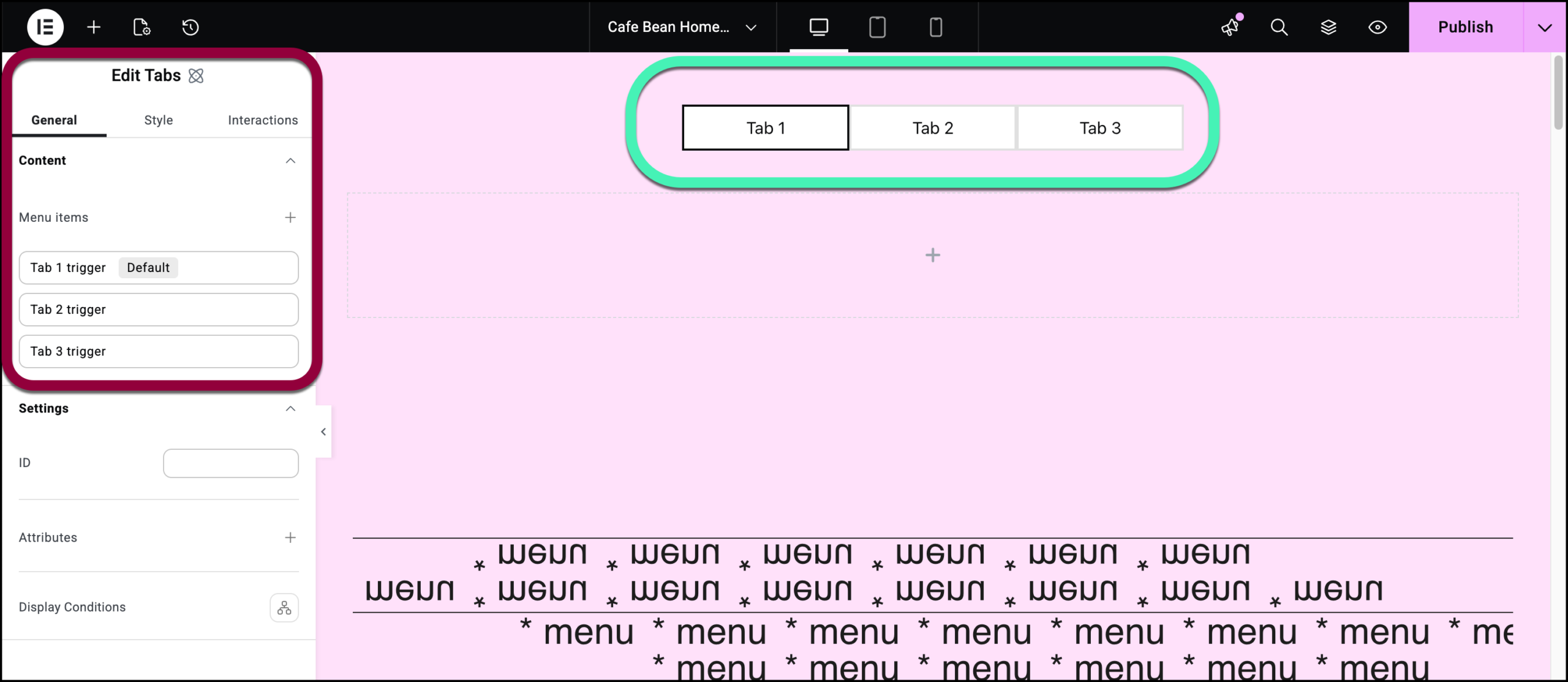This screenshot has width=1568, height=682.
Task: Click the Publish button
Action: pyautogui.click(x=1465, y=27)
